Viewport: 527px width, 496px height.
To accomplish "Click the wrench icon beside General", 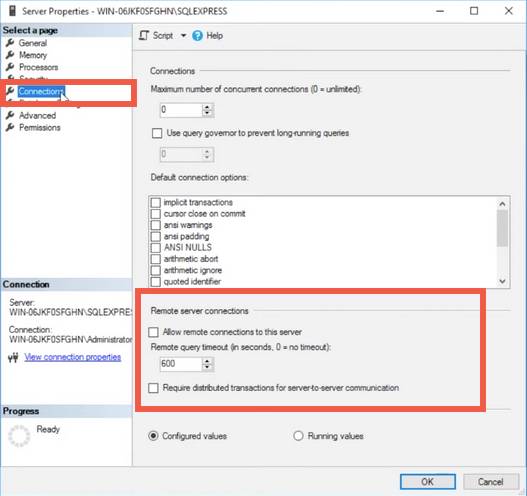I will tap(10, 43).
